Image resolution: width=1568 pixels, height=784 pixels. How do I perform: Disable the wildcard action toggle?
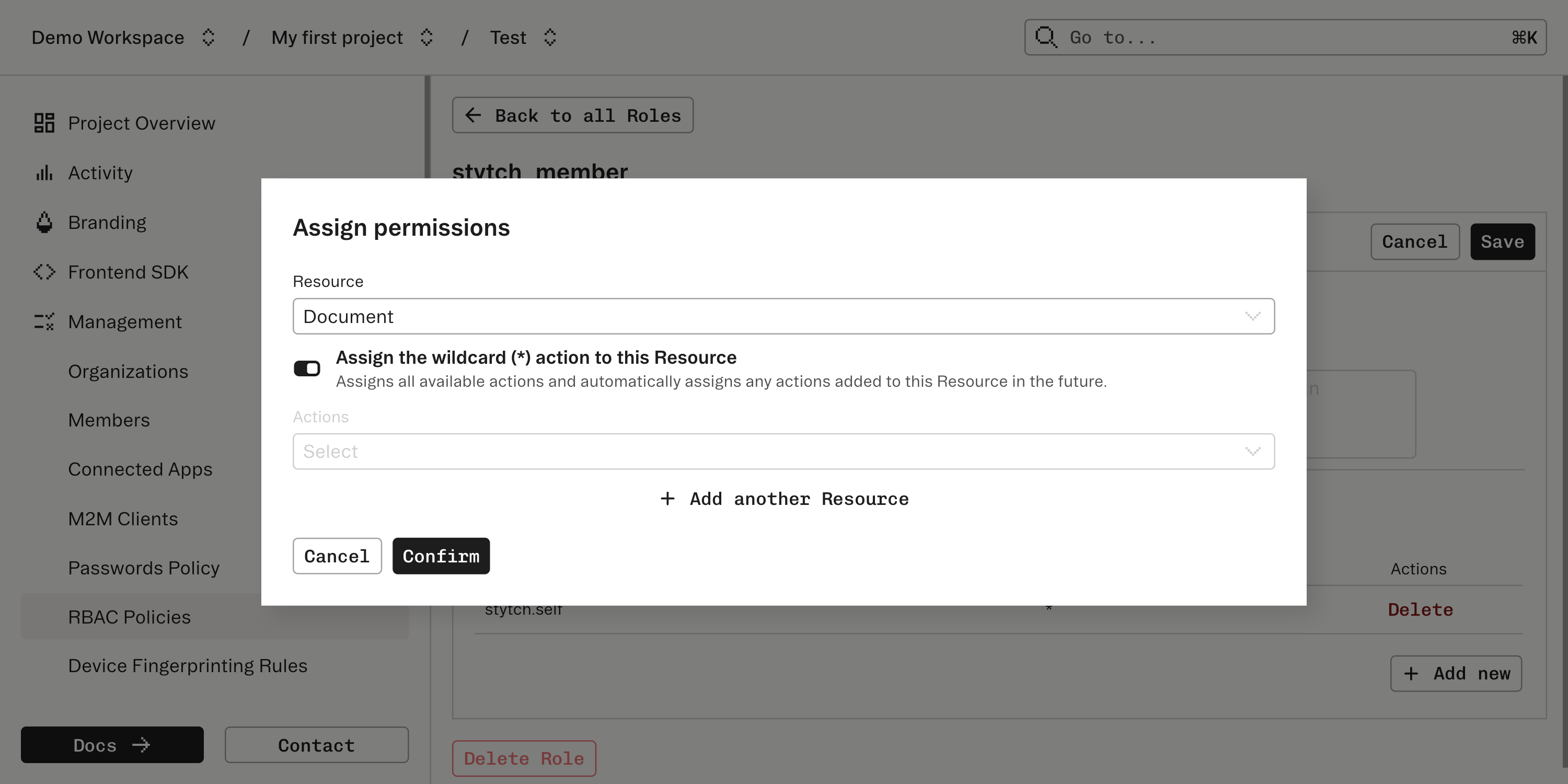(307, 368)
